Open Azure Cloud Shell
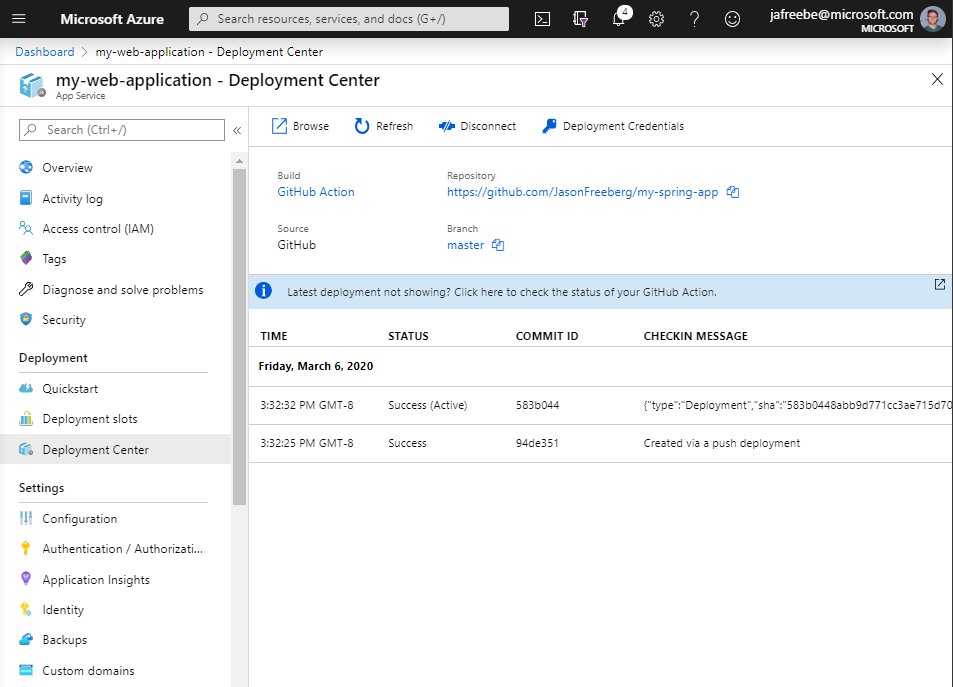 [542, 18]
